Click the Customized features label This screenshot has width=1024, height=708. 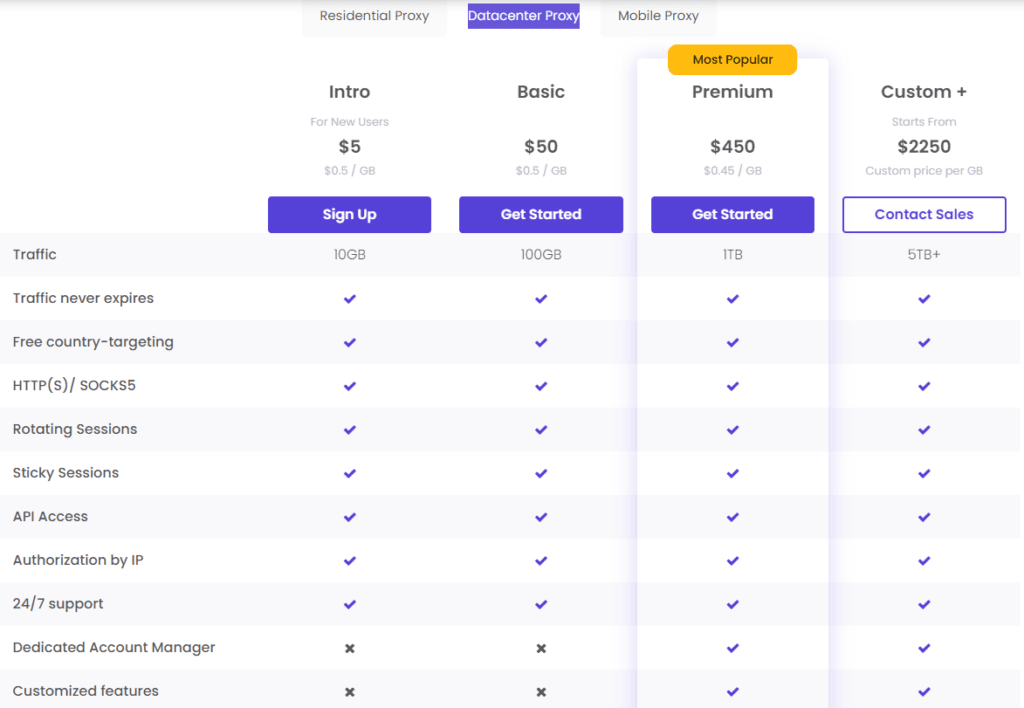[x=86, y=691]
